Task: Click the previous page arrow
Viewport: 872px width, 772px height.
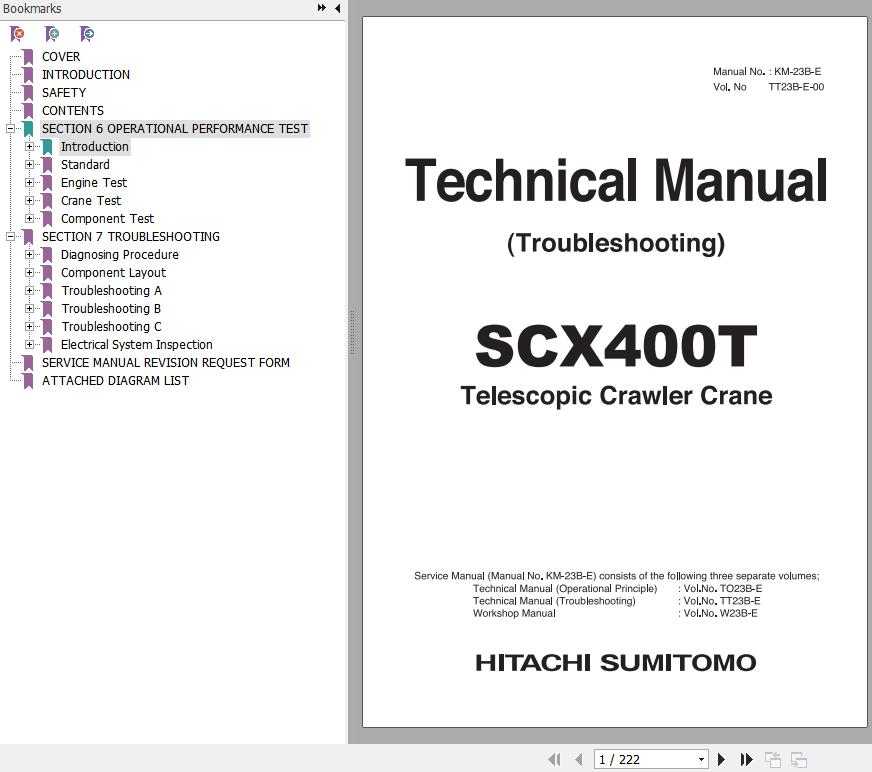Action: [x=579, y=760]
